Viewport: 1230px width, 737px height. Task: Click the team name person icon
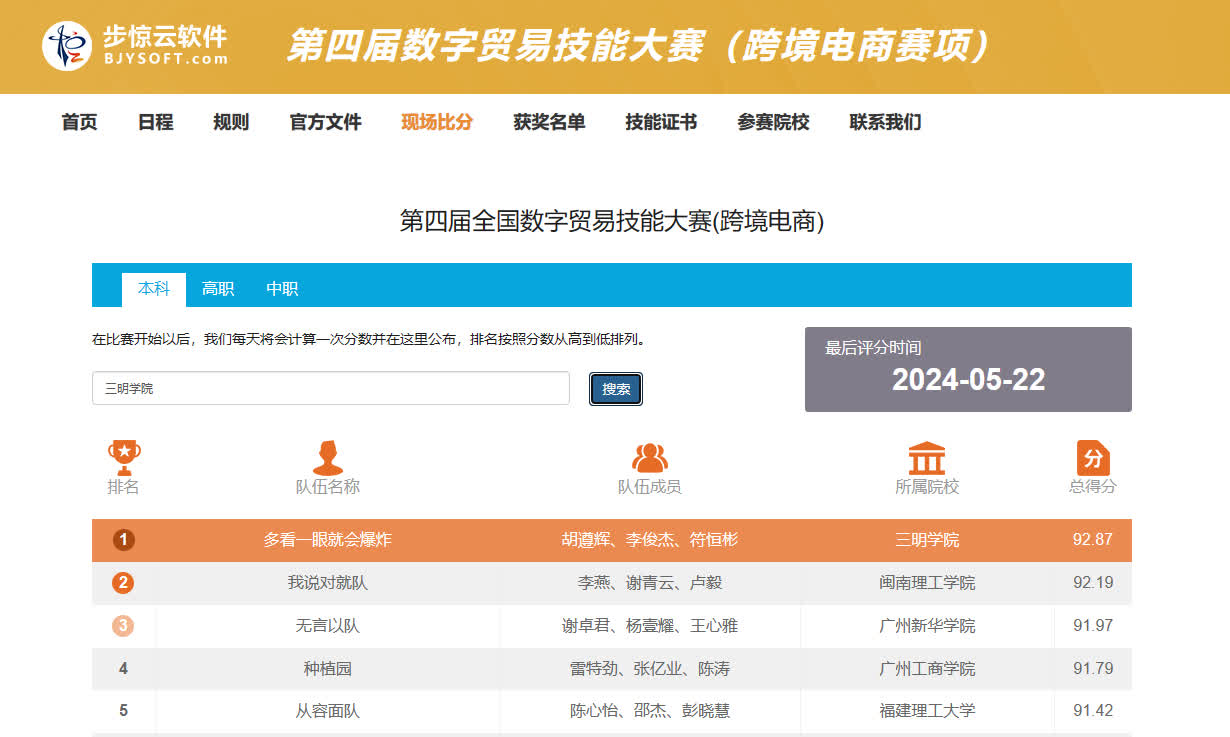(327, 458)
